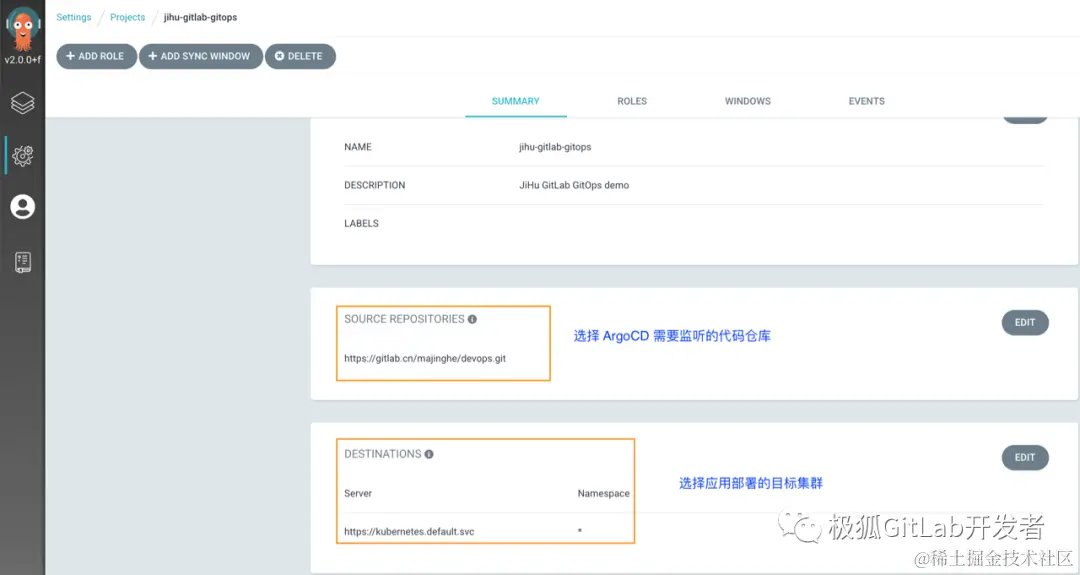Viewport: 1080px width, 575px height.
Task: Click the LABELS field label
Action: 362,223
